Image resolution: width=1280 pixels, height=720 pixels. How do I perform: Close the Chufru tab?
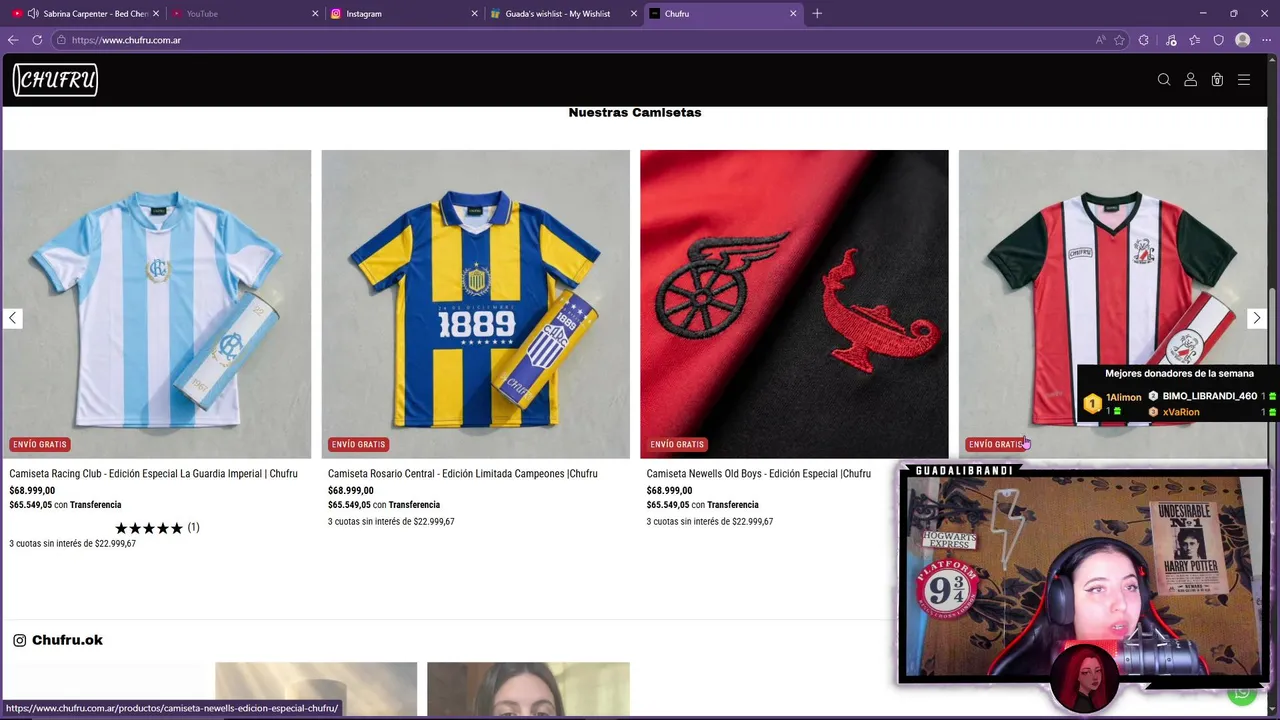(x=793, y=13)
